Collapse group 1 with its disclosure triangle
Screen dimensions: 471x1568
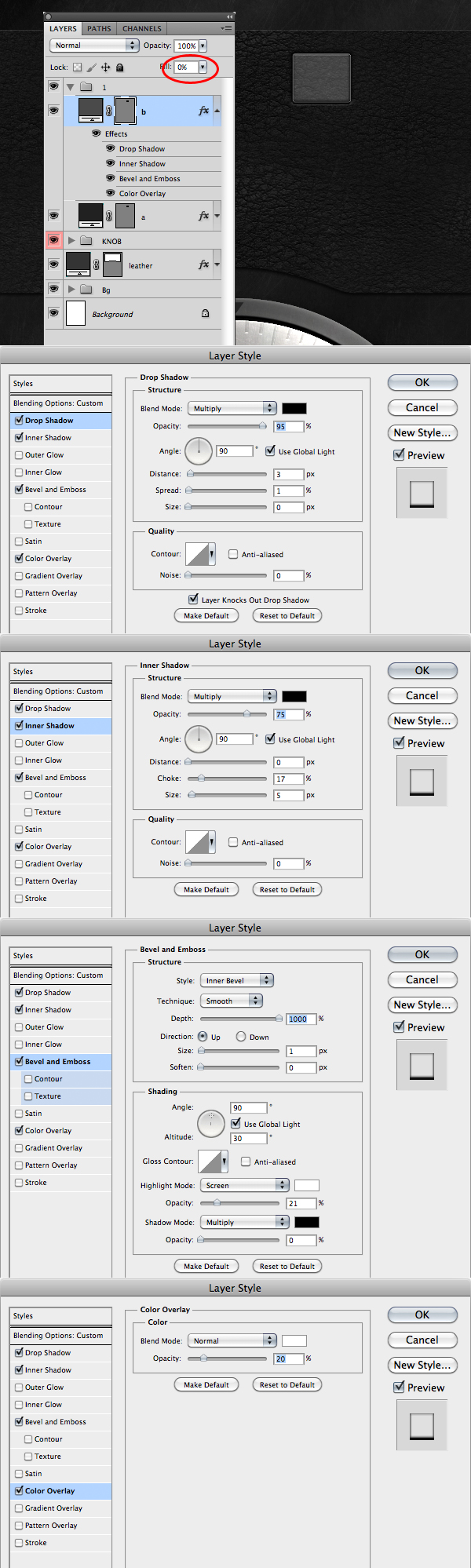(x=71, y=87)
